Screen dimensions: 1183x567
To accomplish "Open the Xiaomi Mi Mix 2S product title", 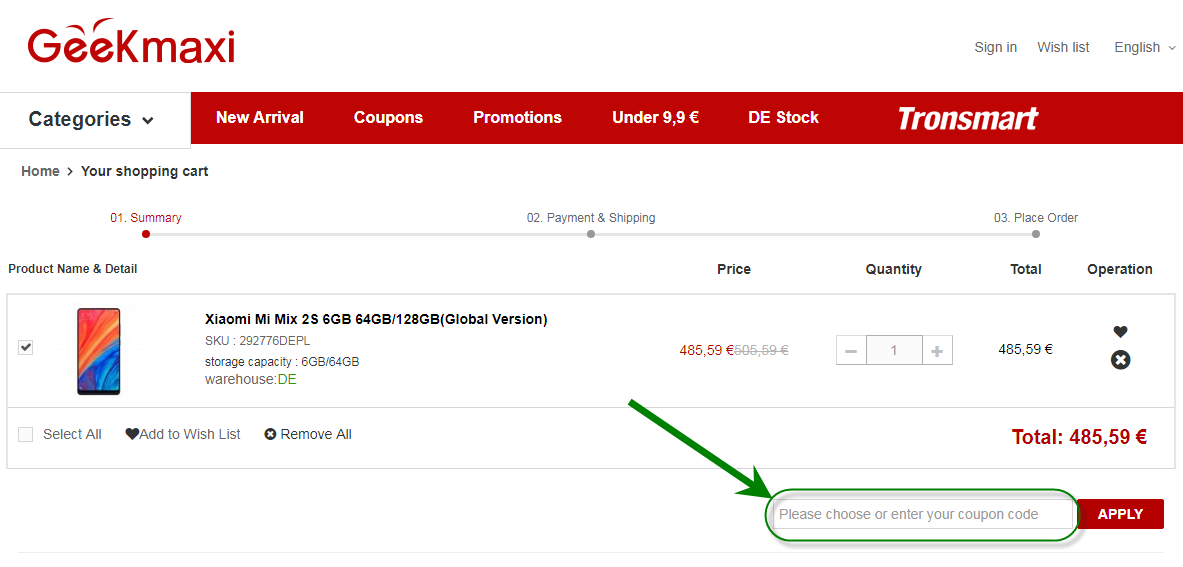I will [376, 319].
